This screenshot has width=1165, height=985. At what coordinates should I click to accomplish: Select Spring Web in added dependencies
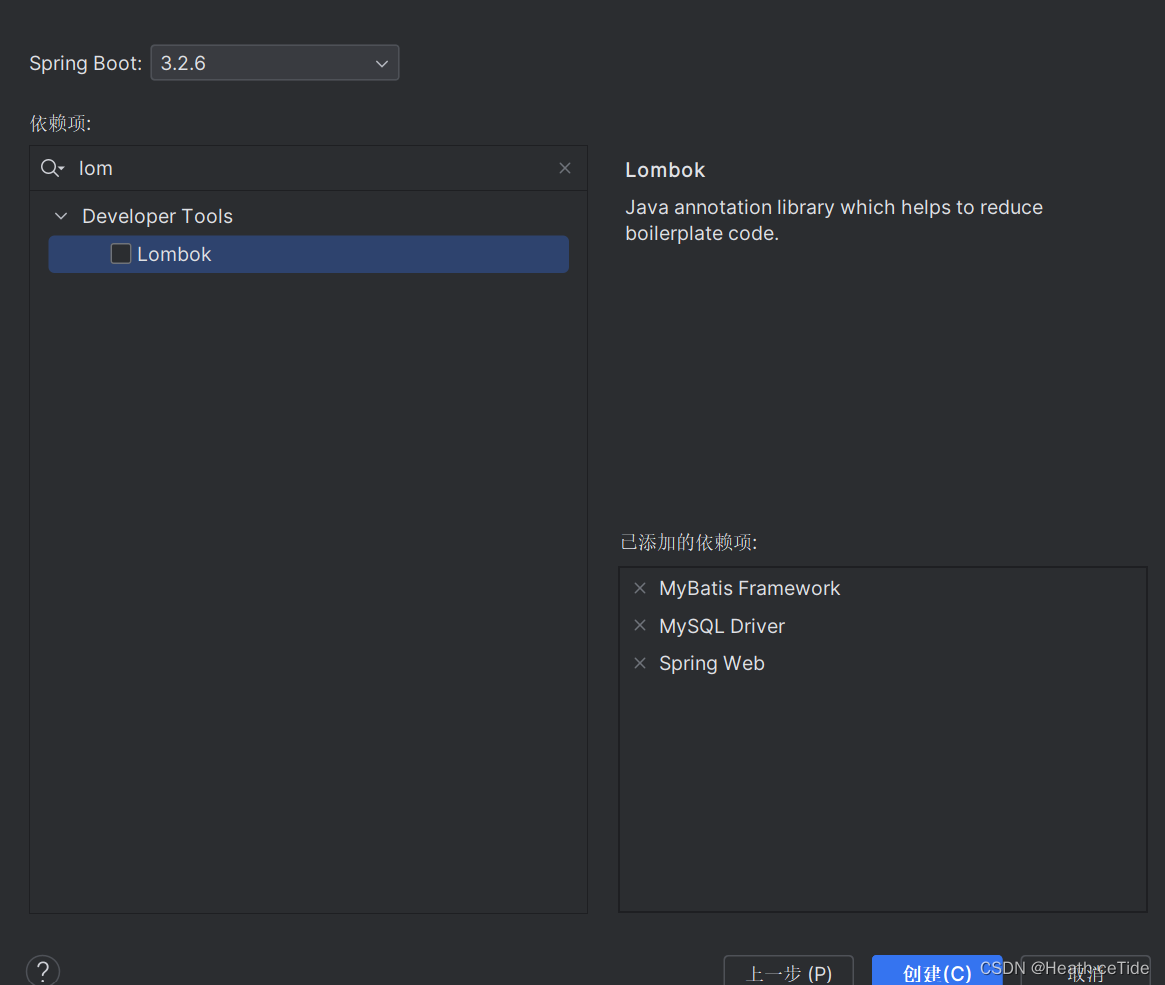(711, 663)
